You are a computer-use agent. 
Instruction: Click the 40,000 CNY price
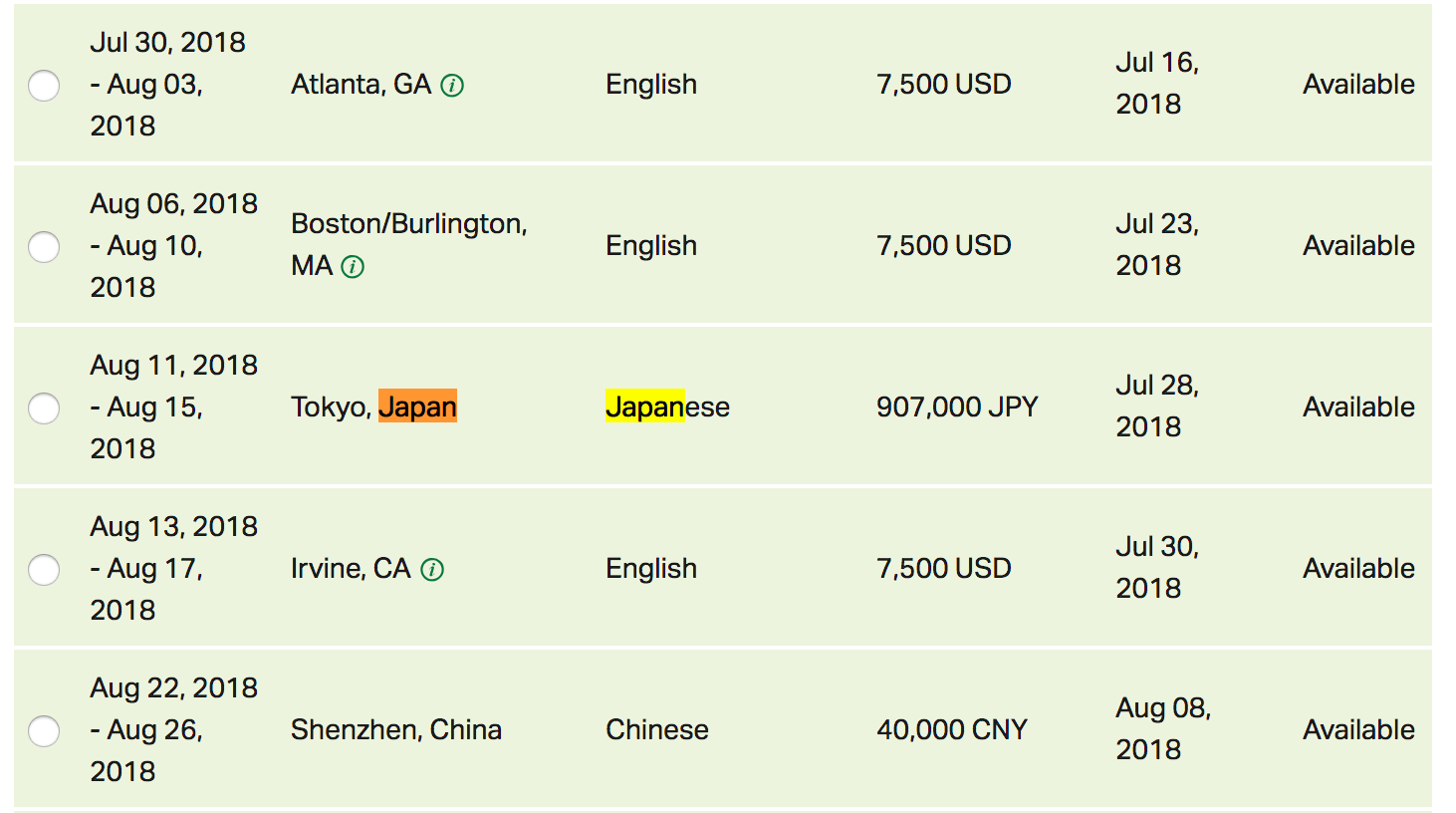click(951, 729)
